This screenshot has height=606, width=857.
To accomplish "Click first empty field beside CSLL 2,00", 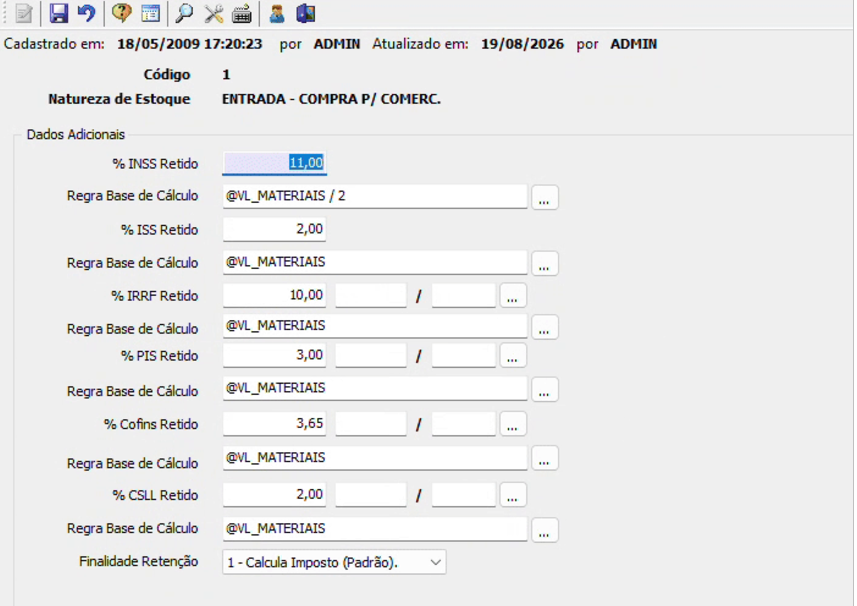I will coord(371,495).
